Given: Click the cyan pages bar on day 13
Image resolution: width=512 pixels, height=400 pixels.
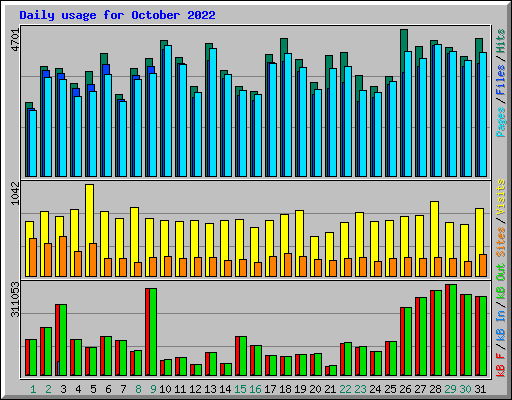Looking at the screenshot, I should coord(213,112).
